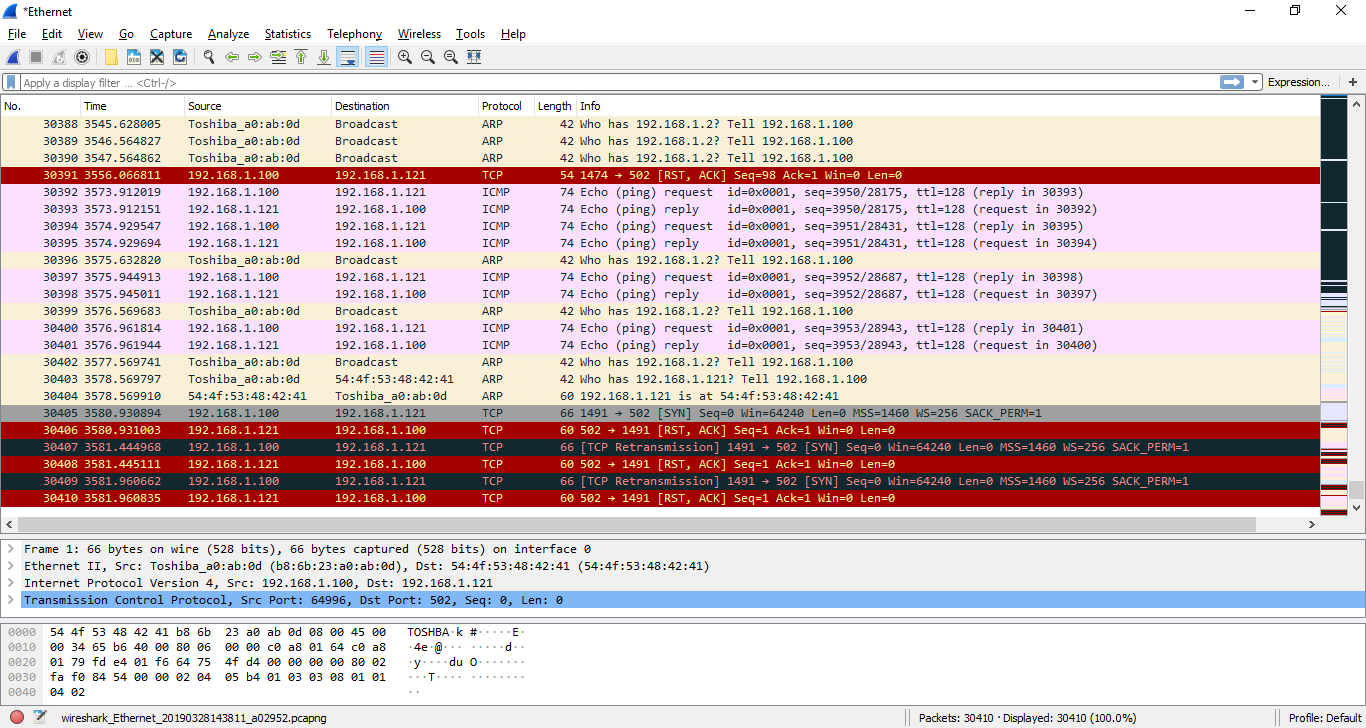Zoom out packet text
The image size is (1366, 728).
[428, 57]
